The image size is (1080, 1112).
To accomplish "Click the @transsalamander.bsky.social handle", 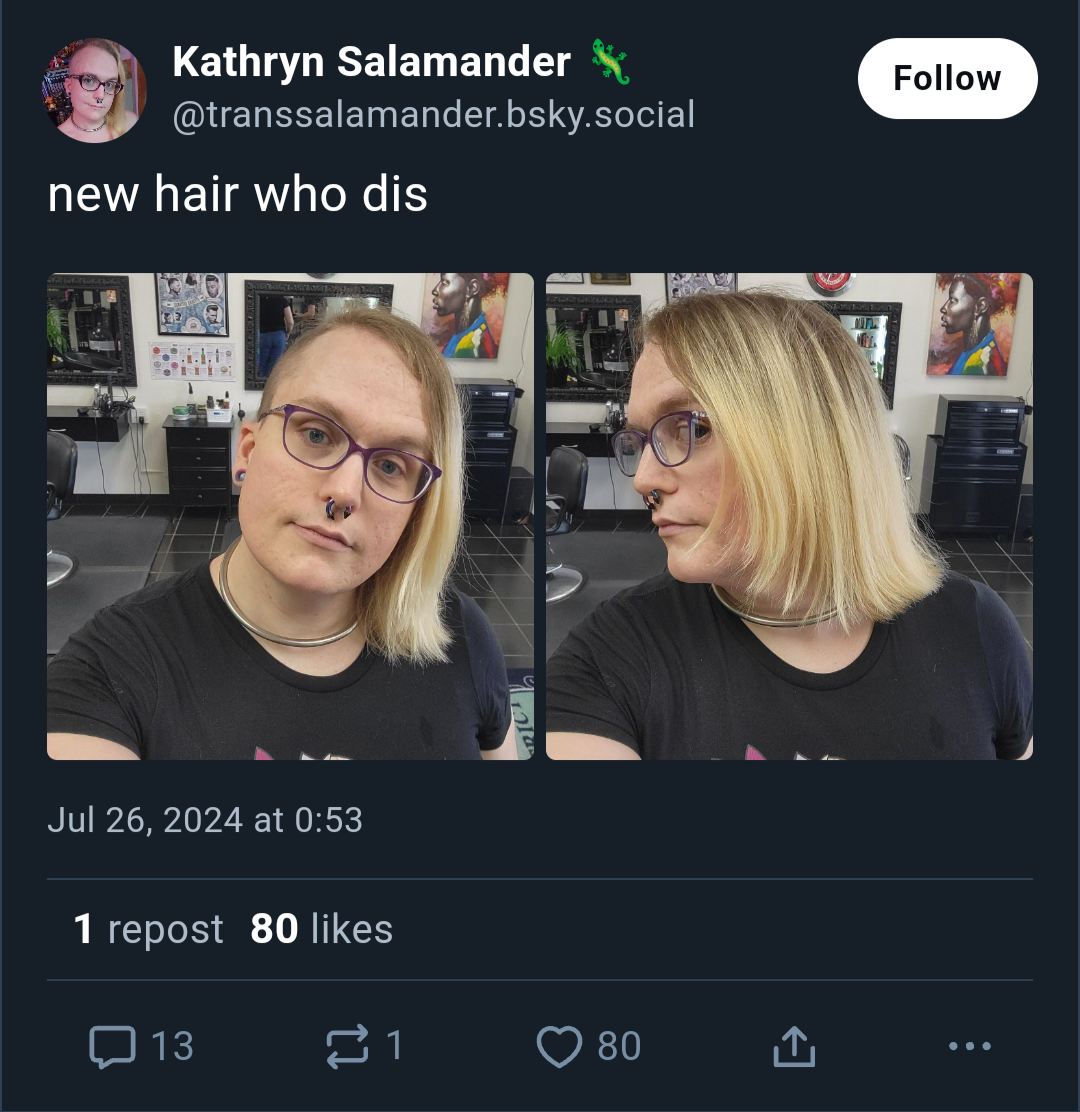I will pyautogui.click(x=433, y=115).
